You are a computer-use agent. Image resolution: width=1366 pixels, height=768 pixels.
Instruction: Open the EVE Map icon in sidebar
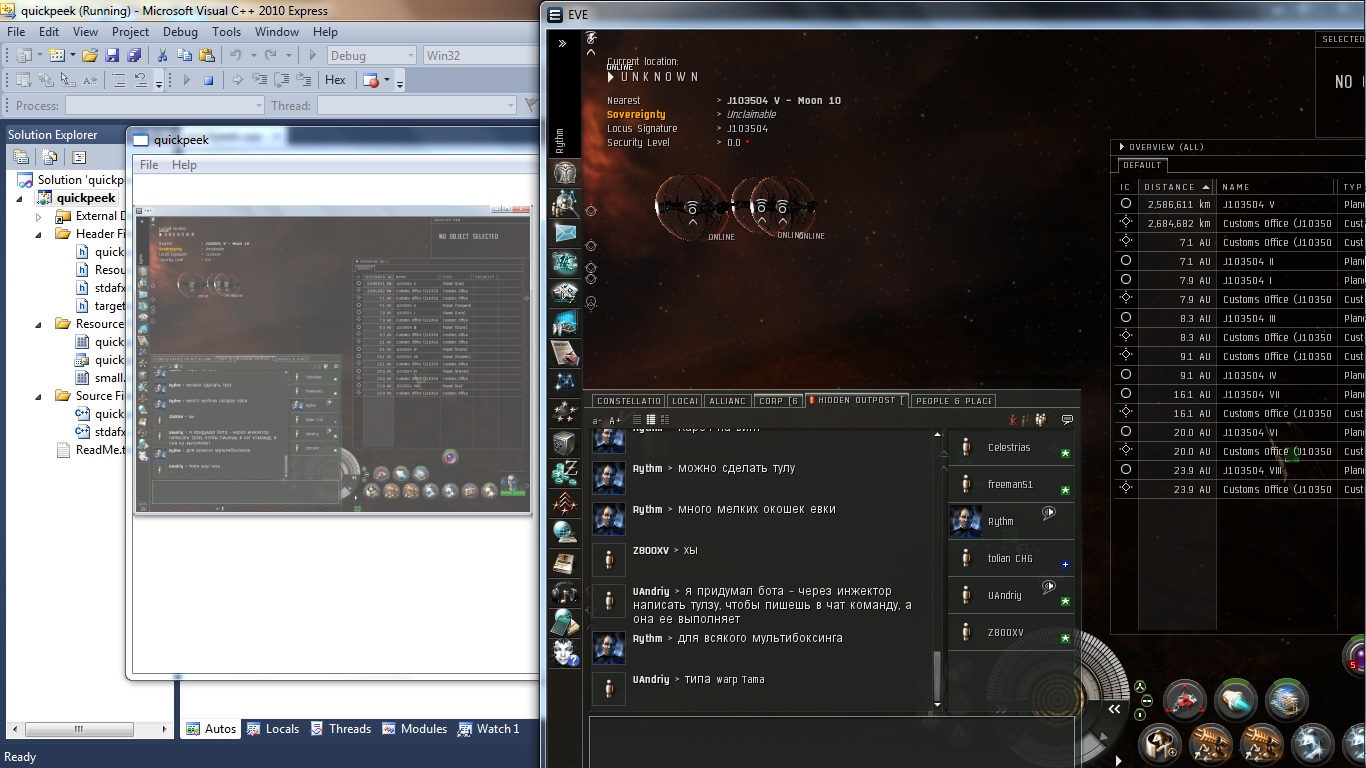pyautogui.click(x=565, y=383)
